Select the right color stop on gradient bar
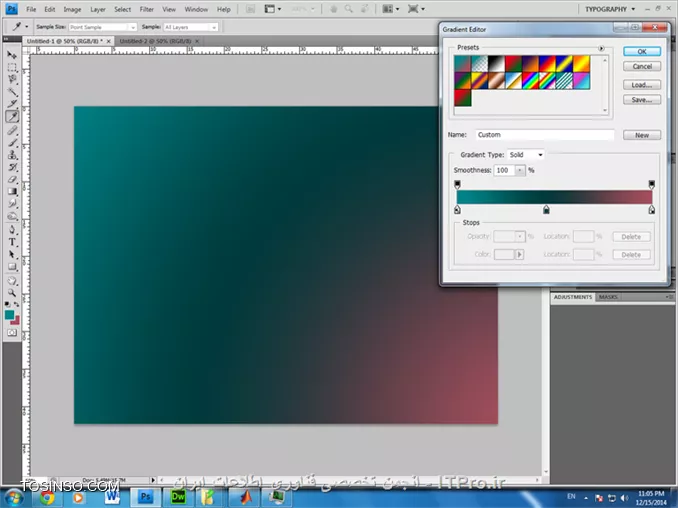Viewport: 678px width, 508px height. 652,210
